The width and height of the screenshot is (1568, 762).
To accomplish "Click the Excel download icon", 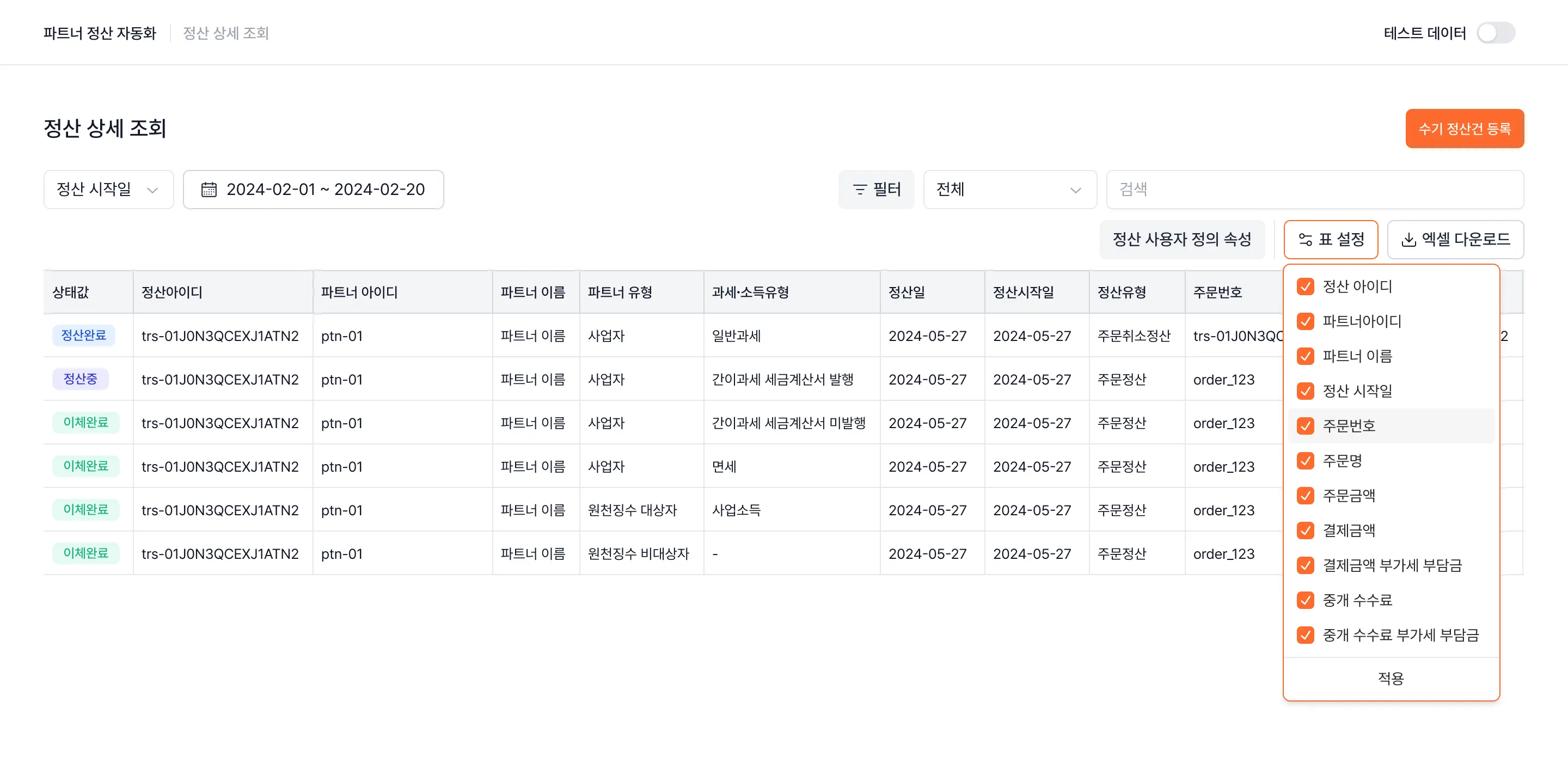I will click(x=1409, y=239).
